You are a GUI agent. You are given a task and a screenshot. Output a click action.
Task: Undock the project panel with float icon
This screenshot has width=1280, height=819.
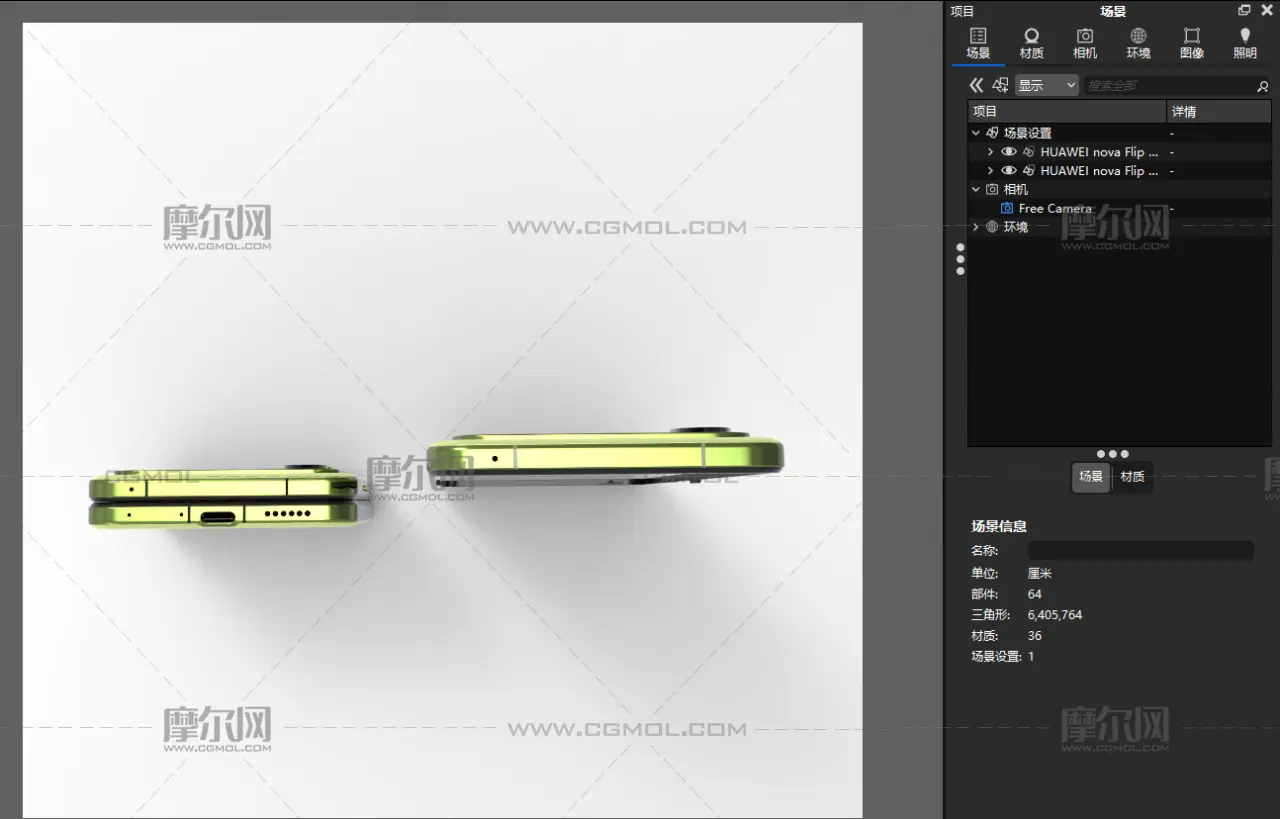pyautogui.click(x=1244, y=11)
